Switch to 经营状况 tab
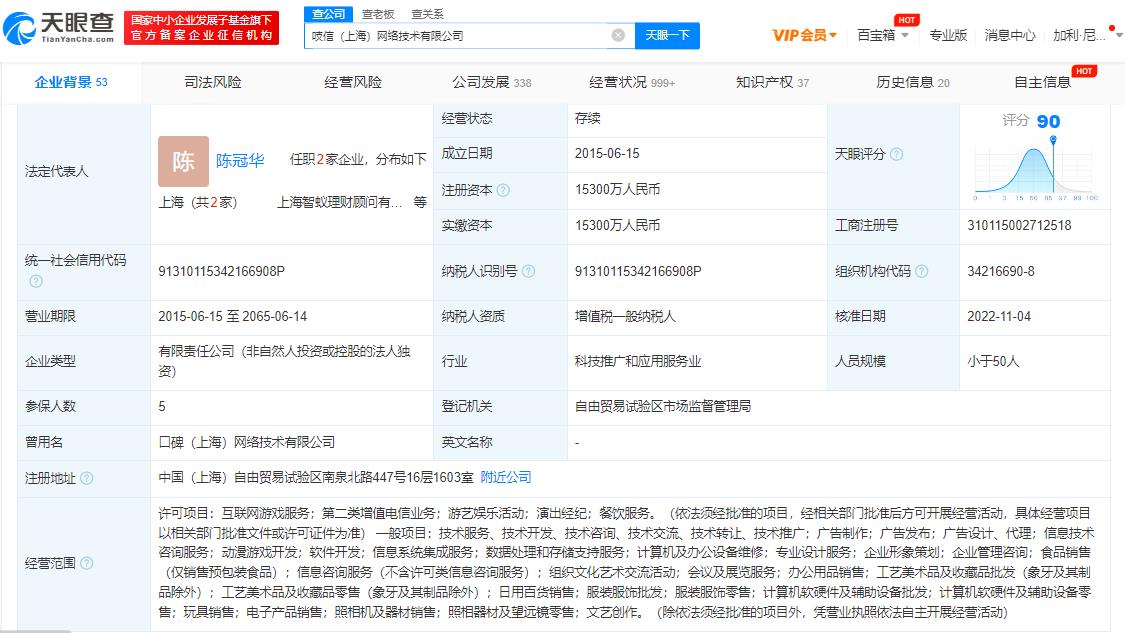Image resolution: width=1125 pixels, height=633 pixels. [x=631, y=83]
